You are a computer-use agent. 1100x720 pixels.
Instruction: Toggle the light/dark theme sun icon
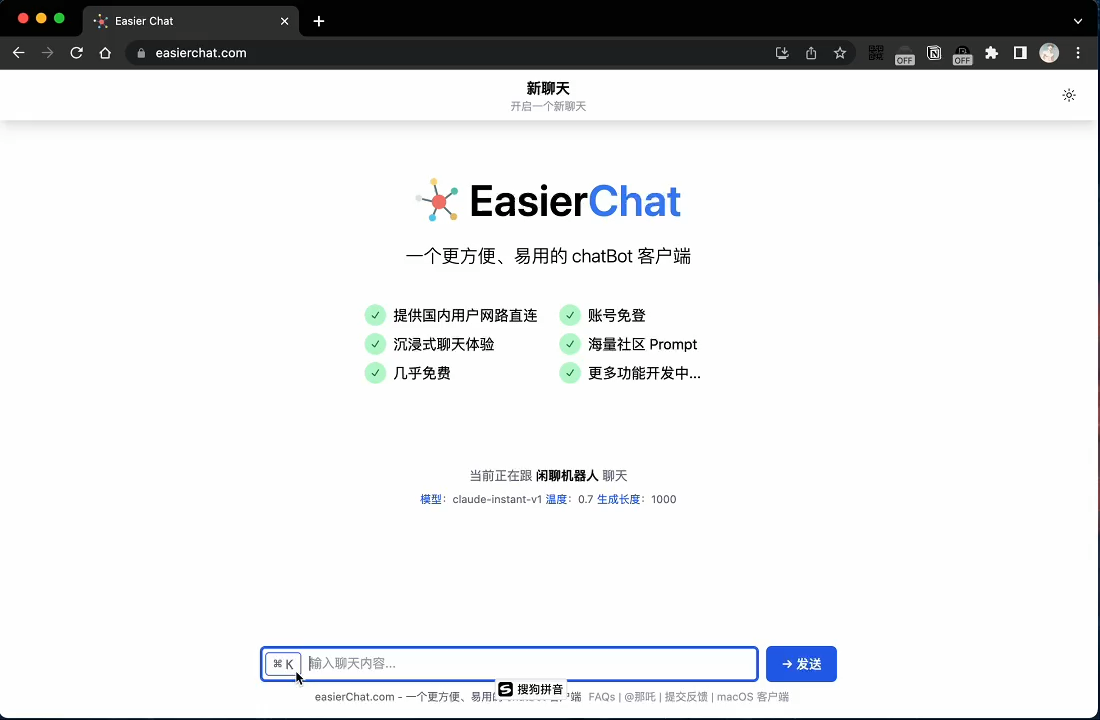point(1068,95)
